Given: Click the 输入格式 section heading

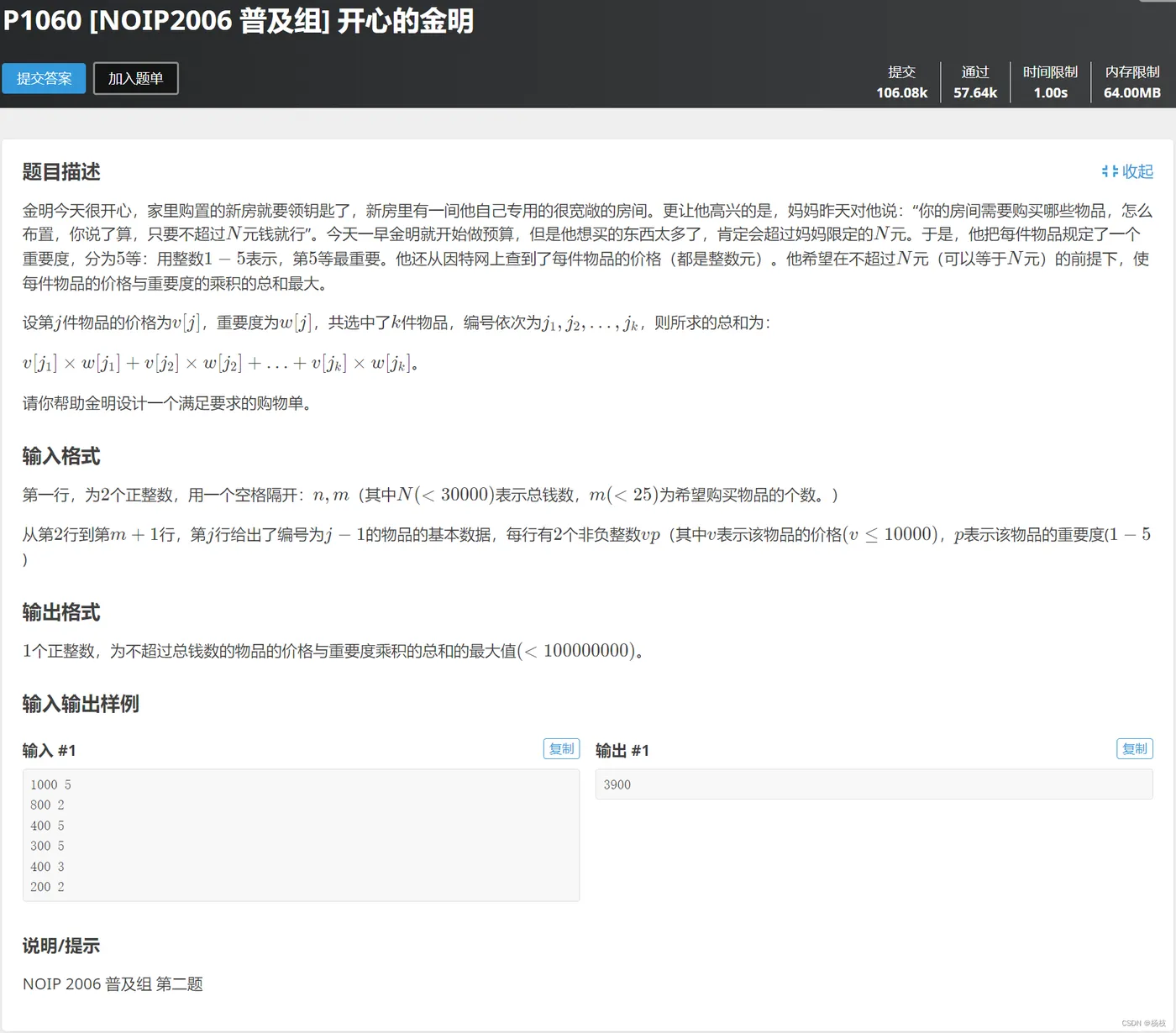Looking at the screenshot, I should click(x=61, y=456).
